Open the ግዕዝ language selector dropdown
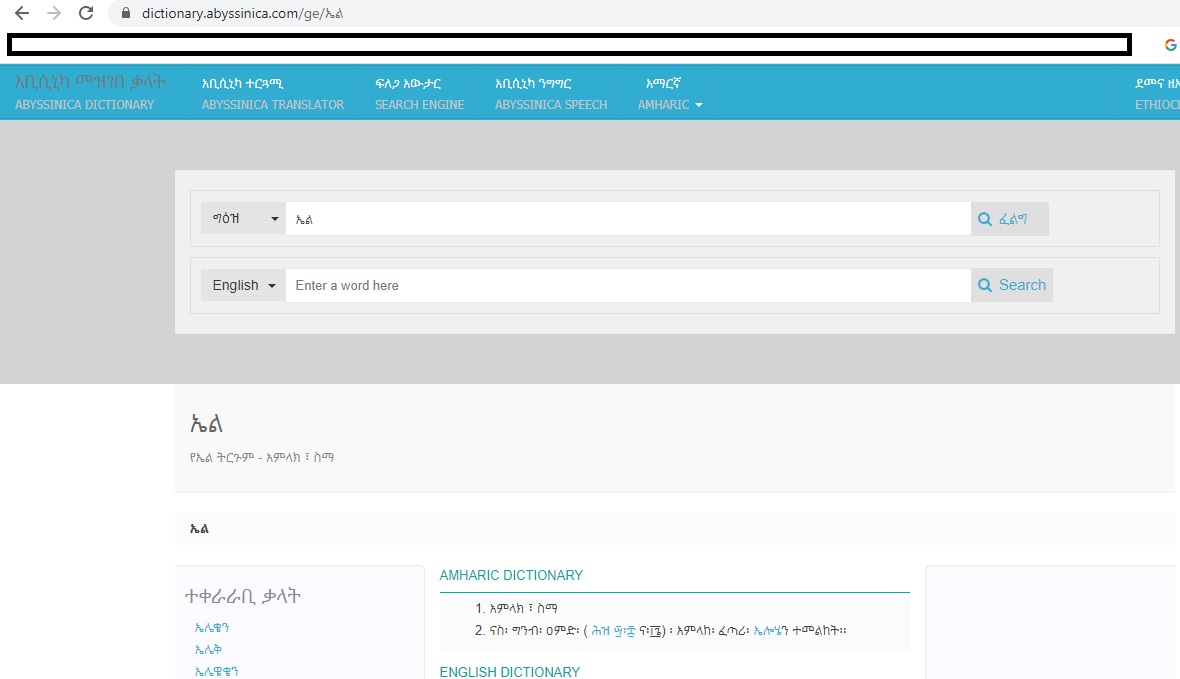 243,219
